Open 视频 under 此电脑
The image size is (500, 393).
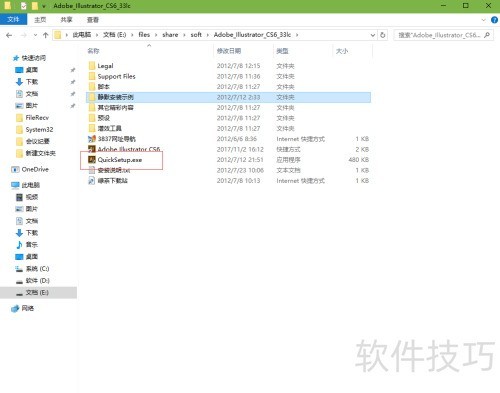[32, 197]
